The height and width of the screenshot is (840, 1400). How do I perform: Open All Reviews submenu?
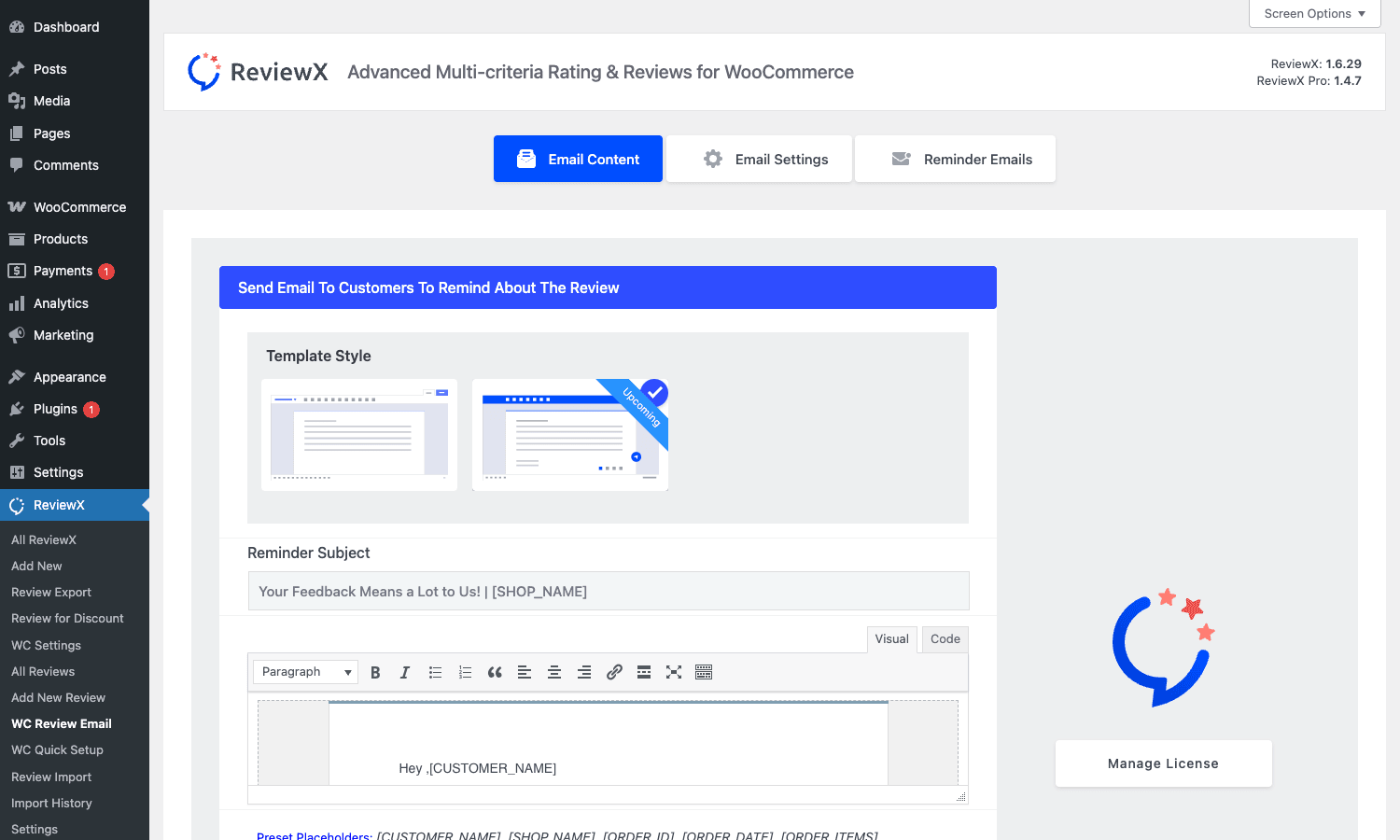tap(43, 671)
